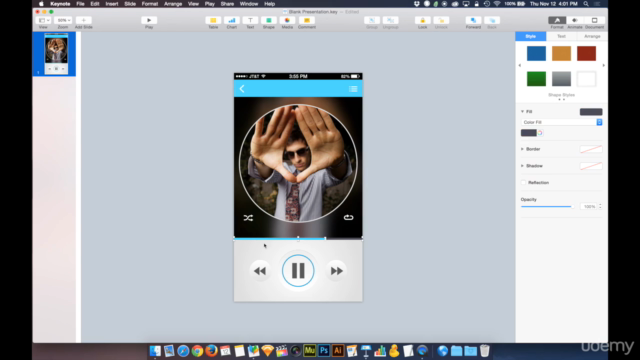Open the Animate inspector panel

pos(575,20)
